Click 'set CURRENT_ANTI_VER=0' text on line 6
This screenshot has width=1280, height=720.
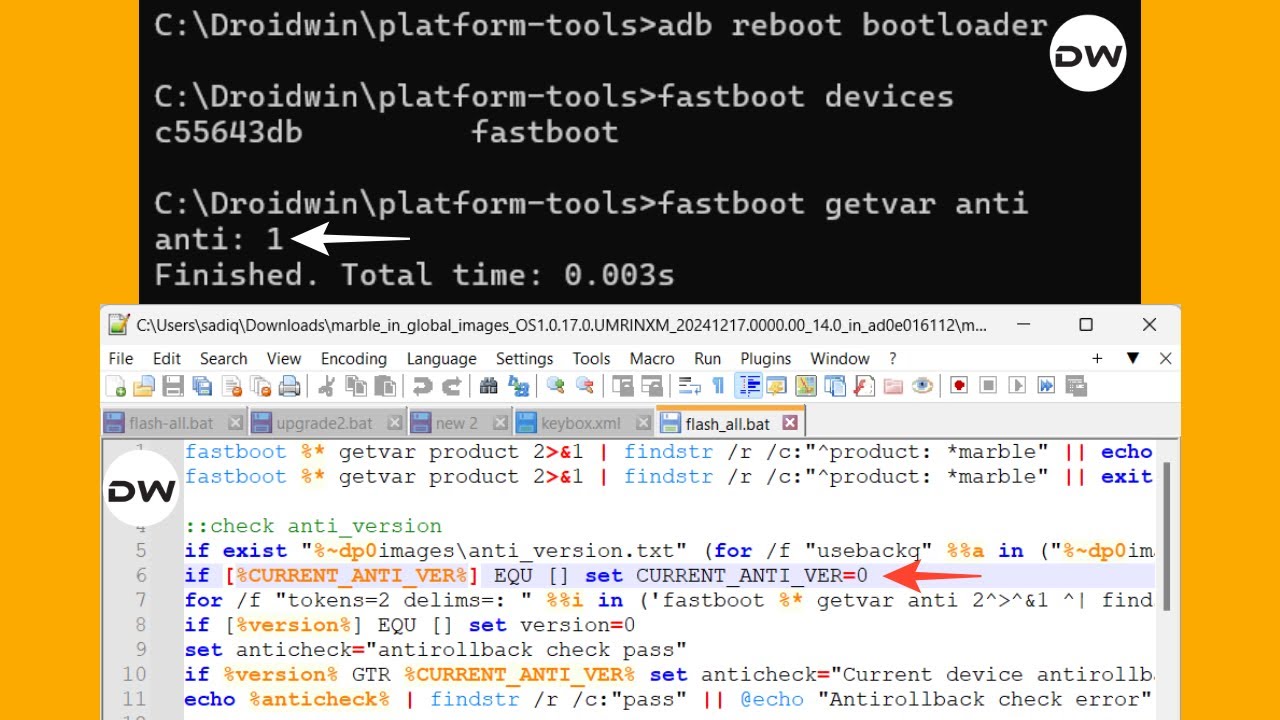[x=727, y=575]
